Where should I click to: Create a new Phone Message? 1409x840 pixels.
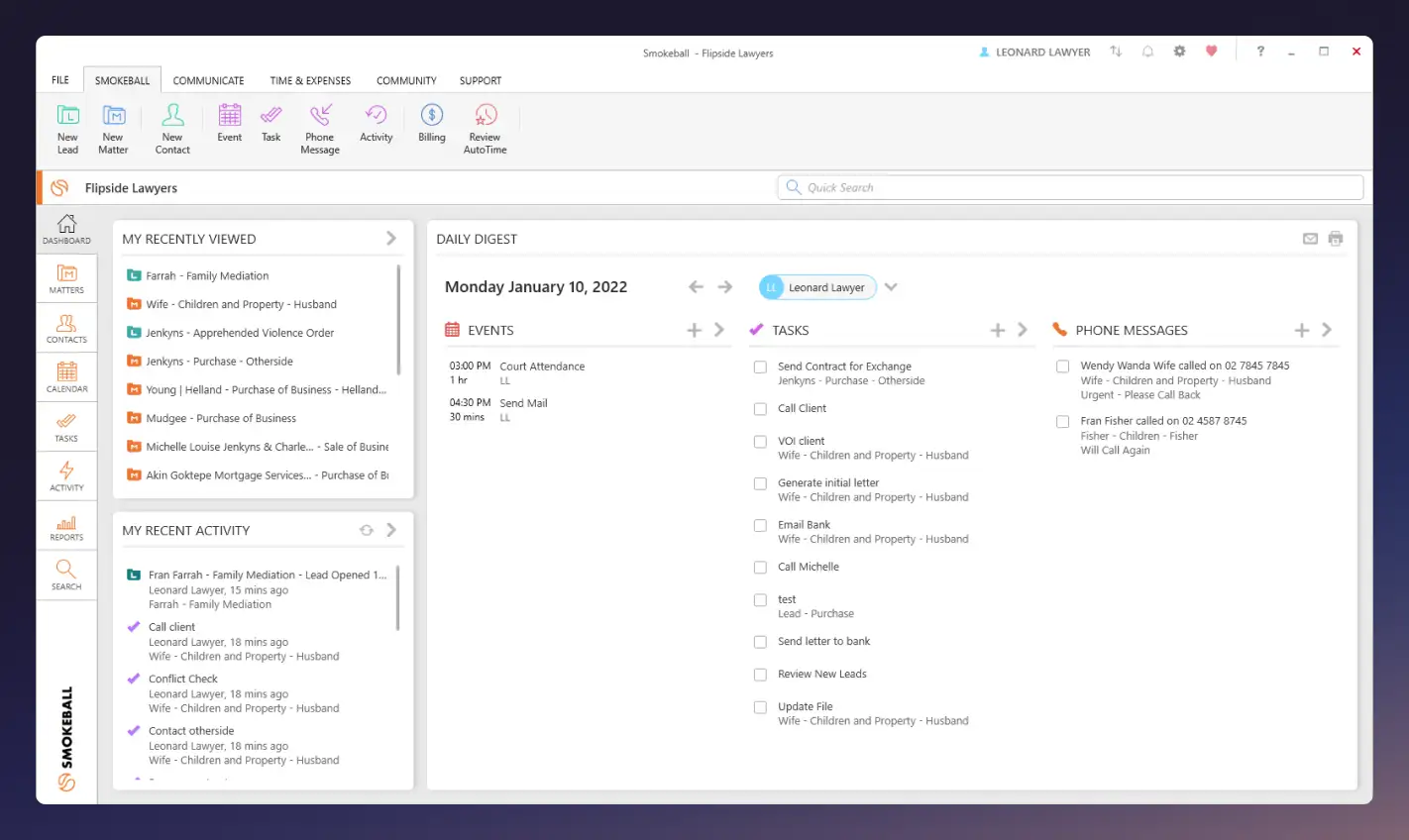click(319, 127)
